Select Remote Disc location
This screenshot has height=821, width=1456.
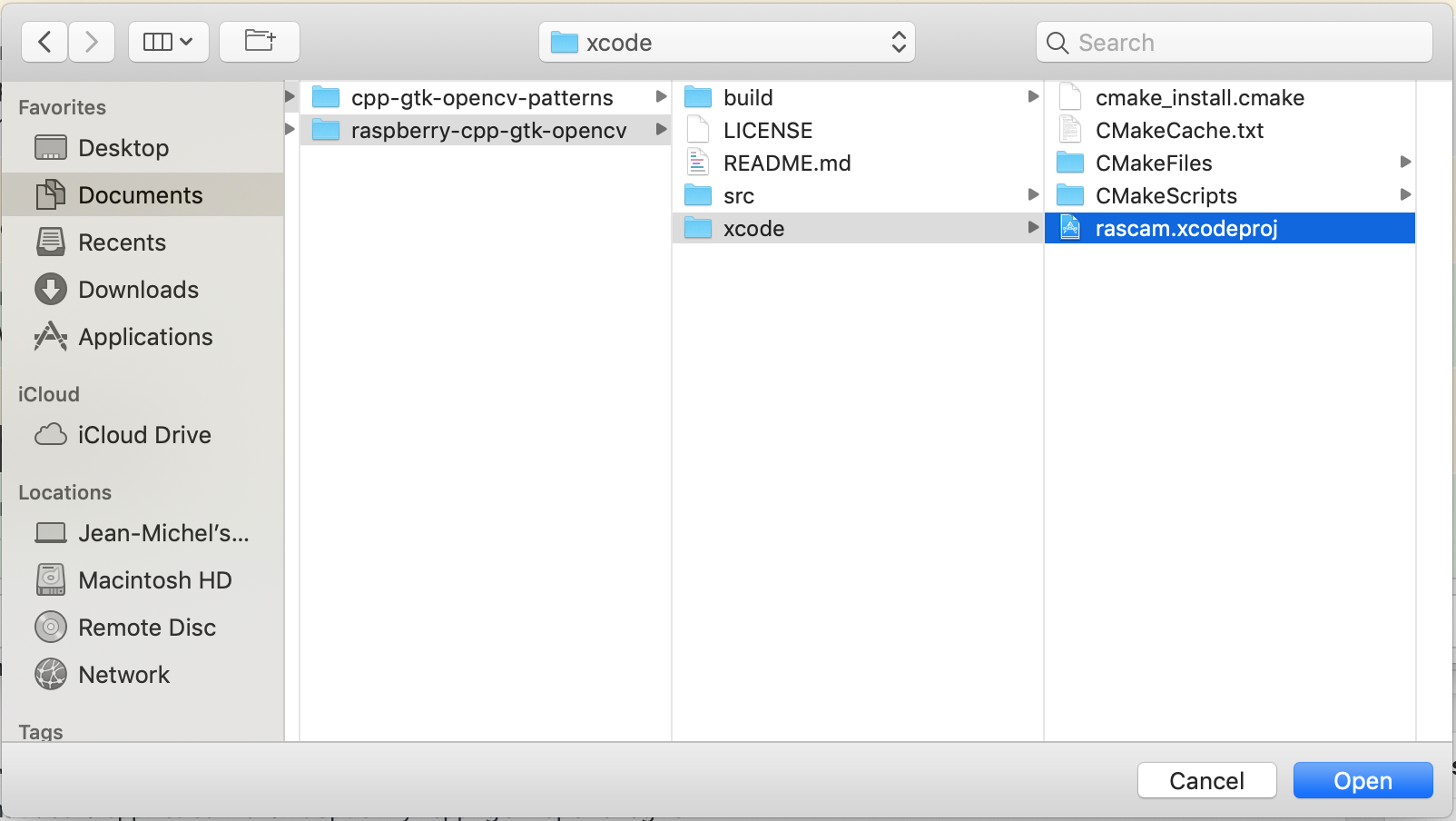click(143, 628)
